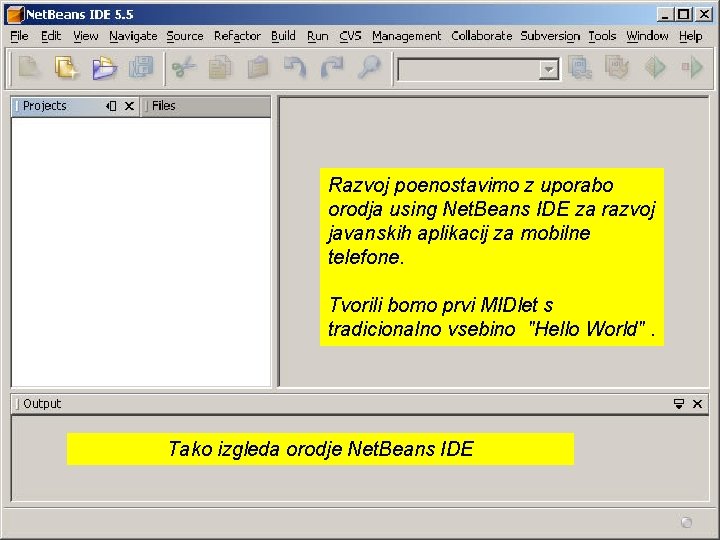Click the Run Main Project icon
720x540 pixels.
tap(655, 68)
